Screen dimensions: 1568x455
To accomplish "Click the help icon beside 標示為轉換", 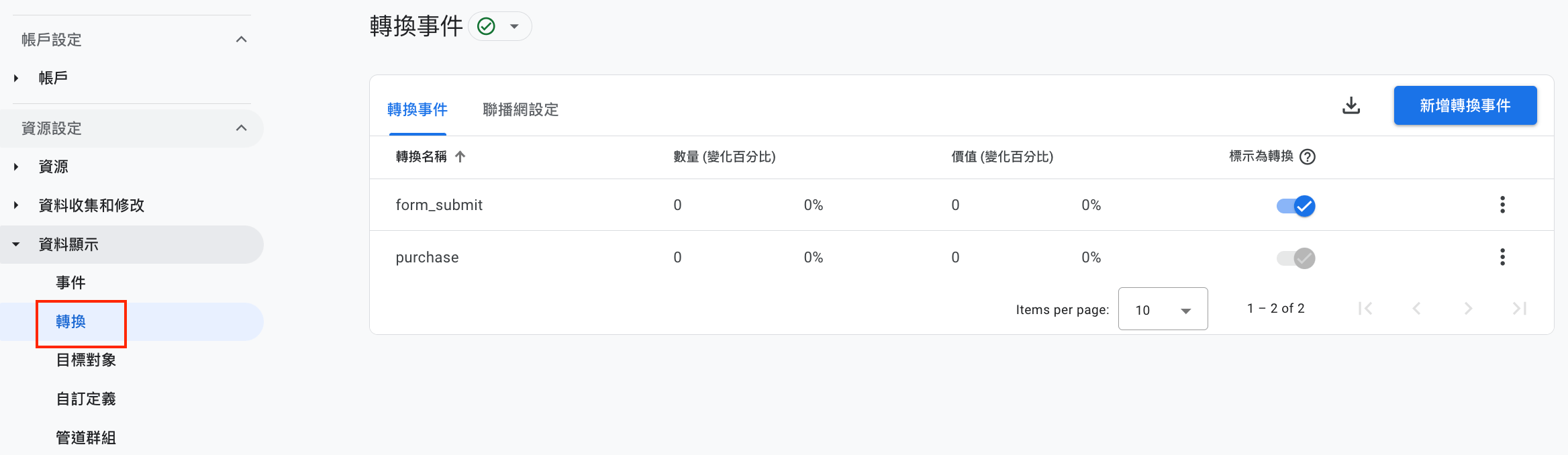I will pos(1308,156).
